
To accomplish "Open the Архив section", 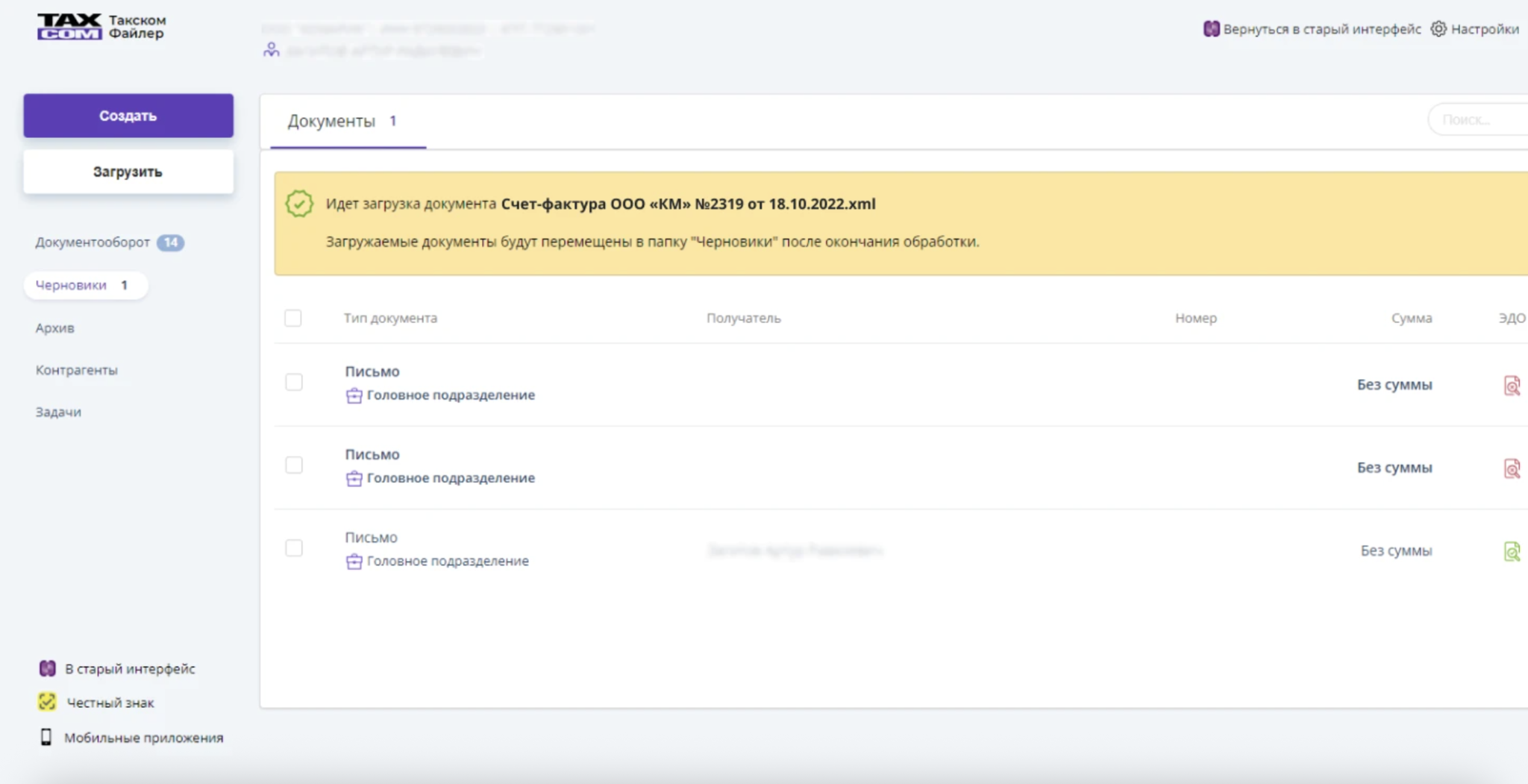I will (x=55, y=328).
